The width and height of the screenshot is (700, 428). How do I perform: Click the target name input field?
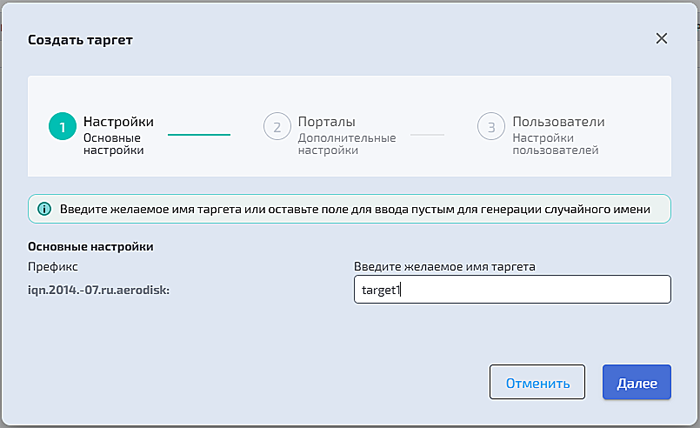[x=512, y=290]
